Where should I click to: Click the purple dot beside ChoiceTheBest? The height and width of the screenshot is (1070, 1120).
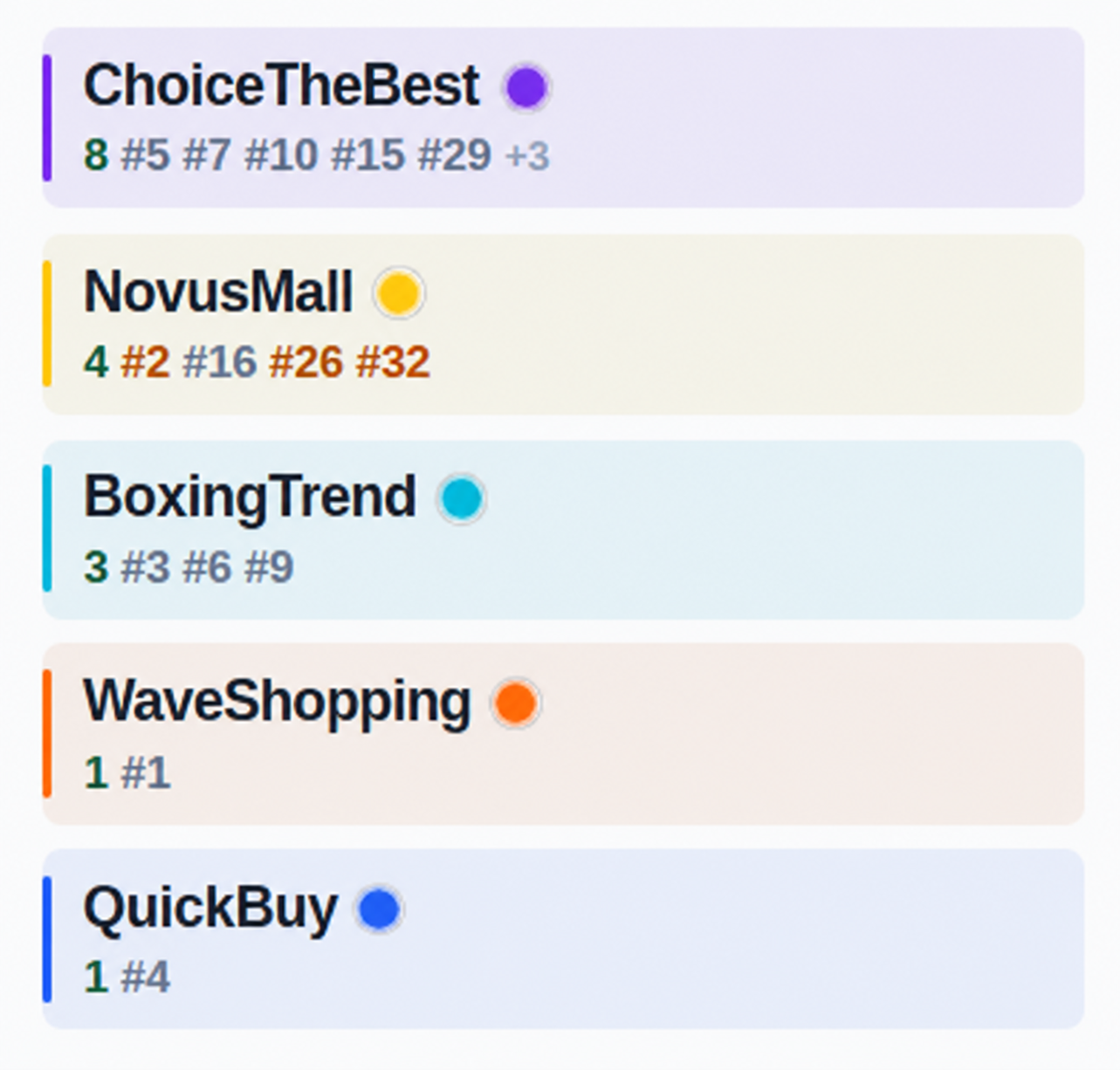(x=526, y=87)
